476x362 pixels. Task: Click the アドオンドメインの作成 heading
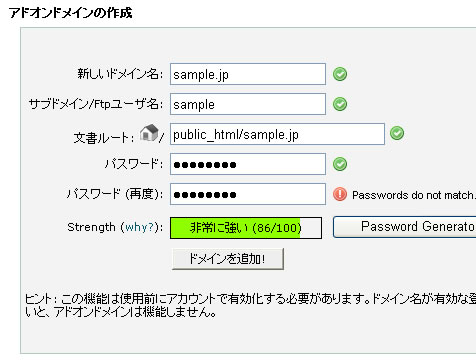pyautogui.click(x=71, y=13)
